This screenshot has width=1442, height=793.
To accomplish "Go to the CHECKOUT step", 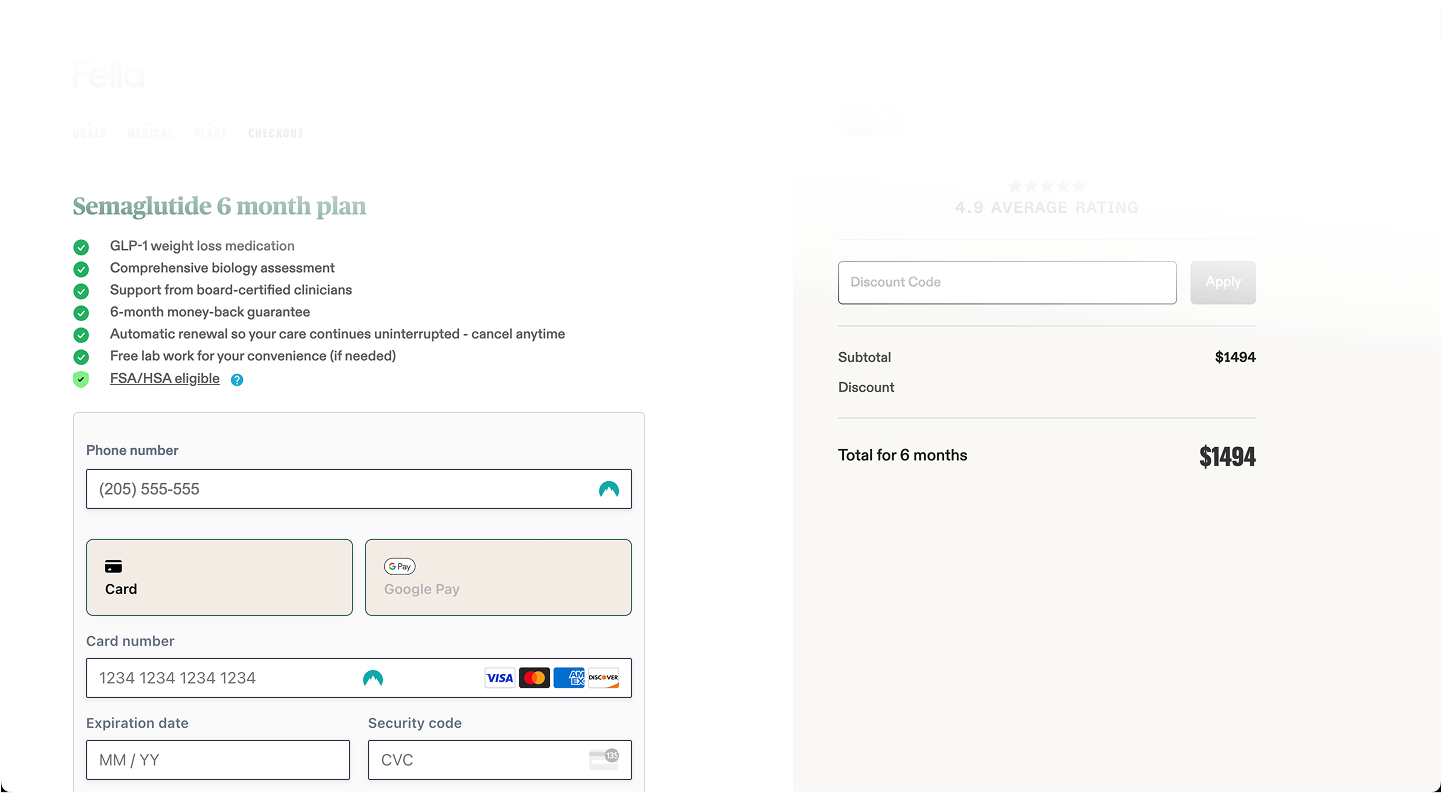I will click(x=276, y=132).
